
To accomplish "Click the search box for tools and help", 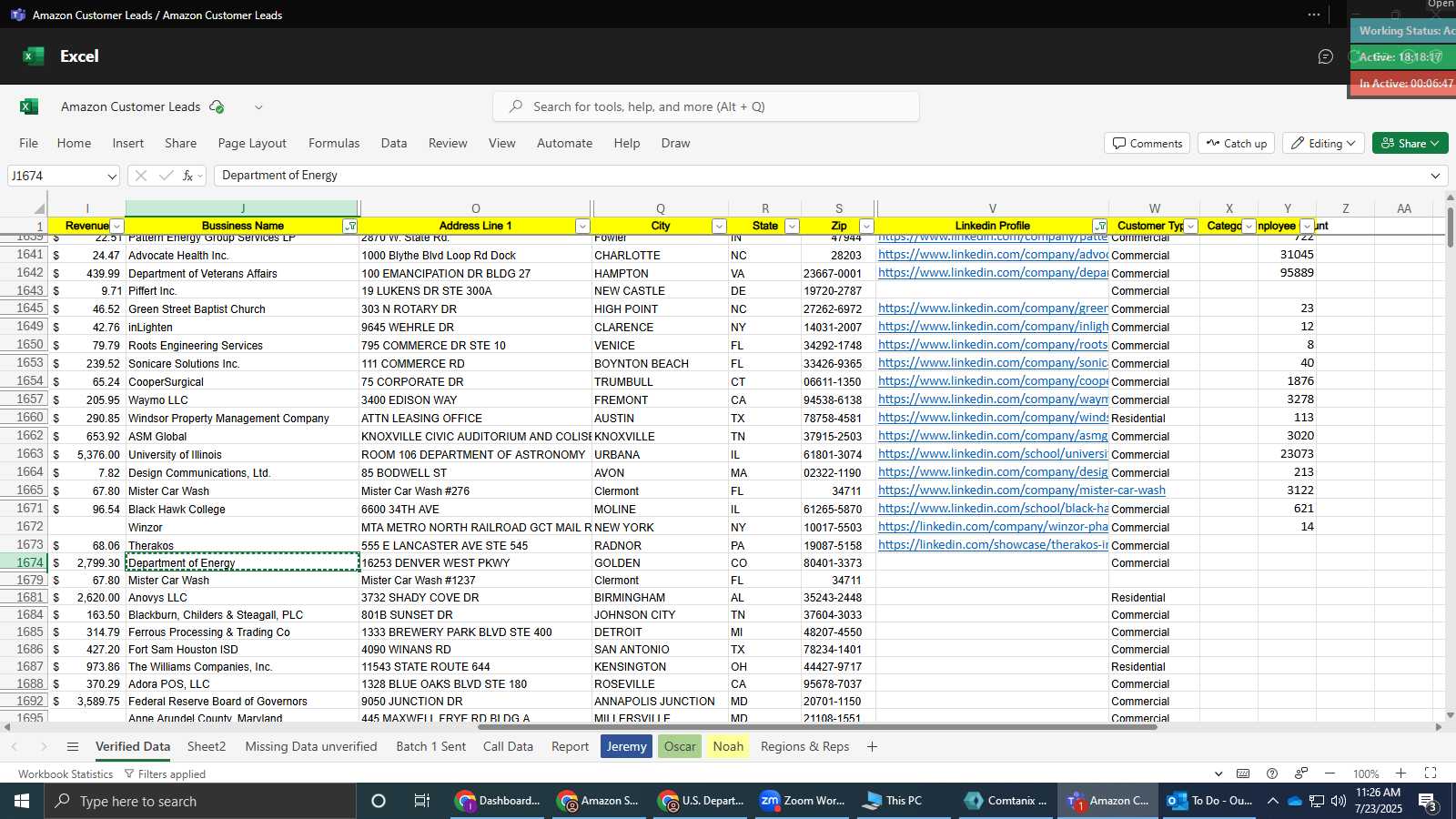I will point(706,106).
